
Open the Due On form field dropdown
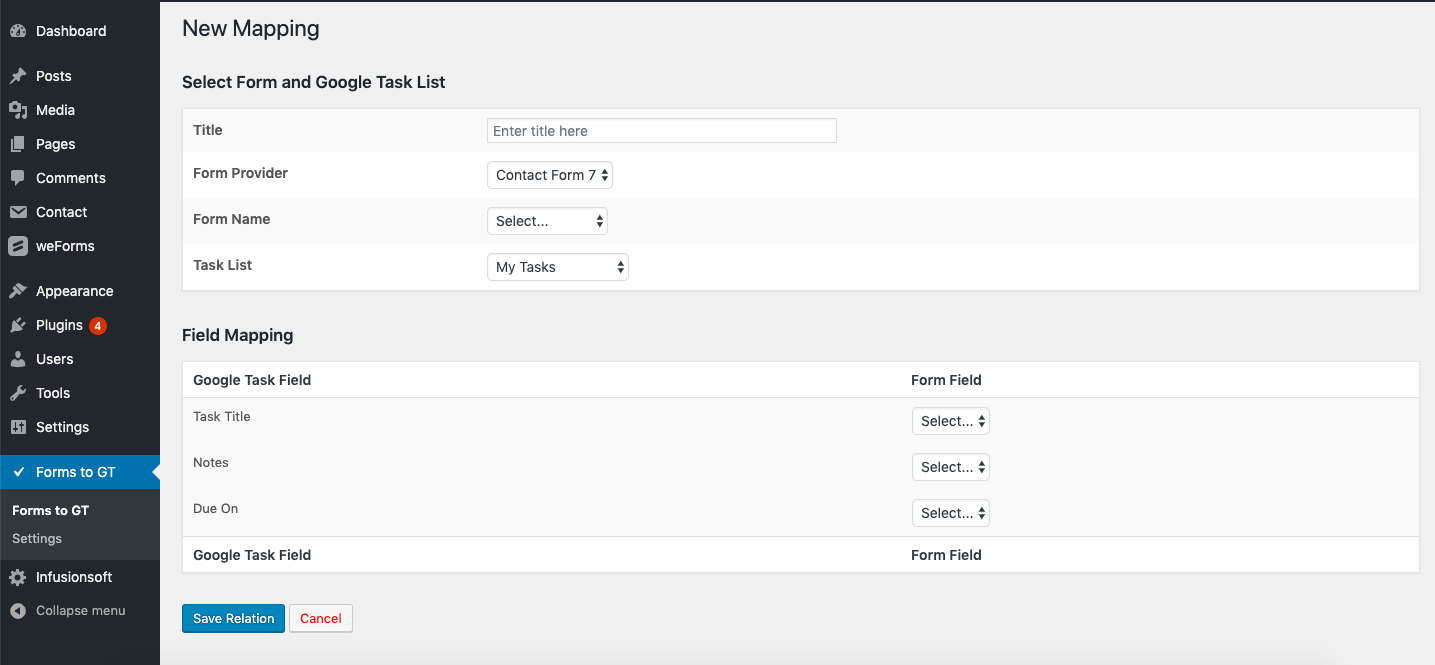point(951,513)
